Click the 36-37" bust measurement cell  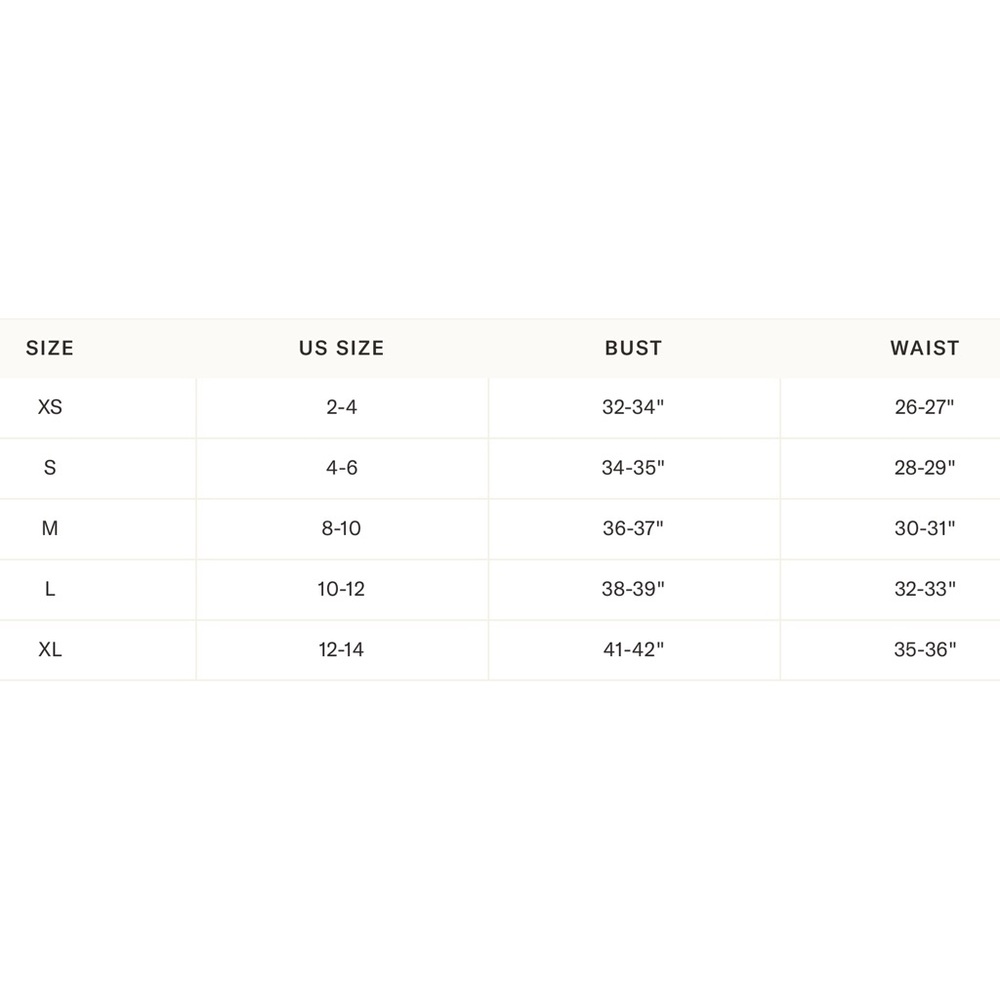633,528
